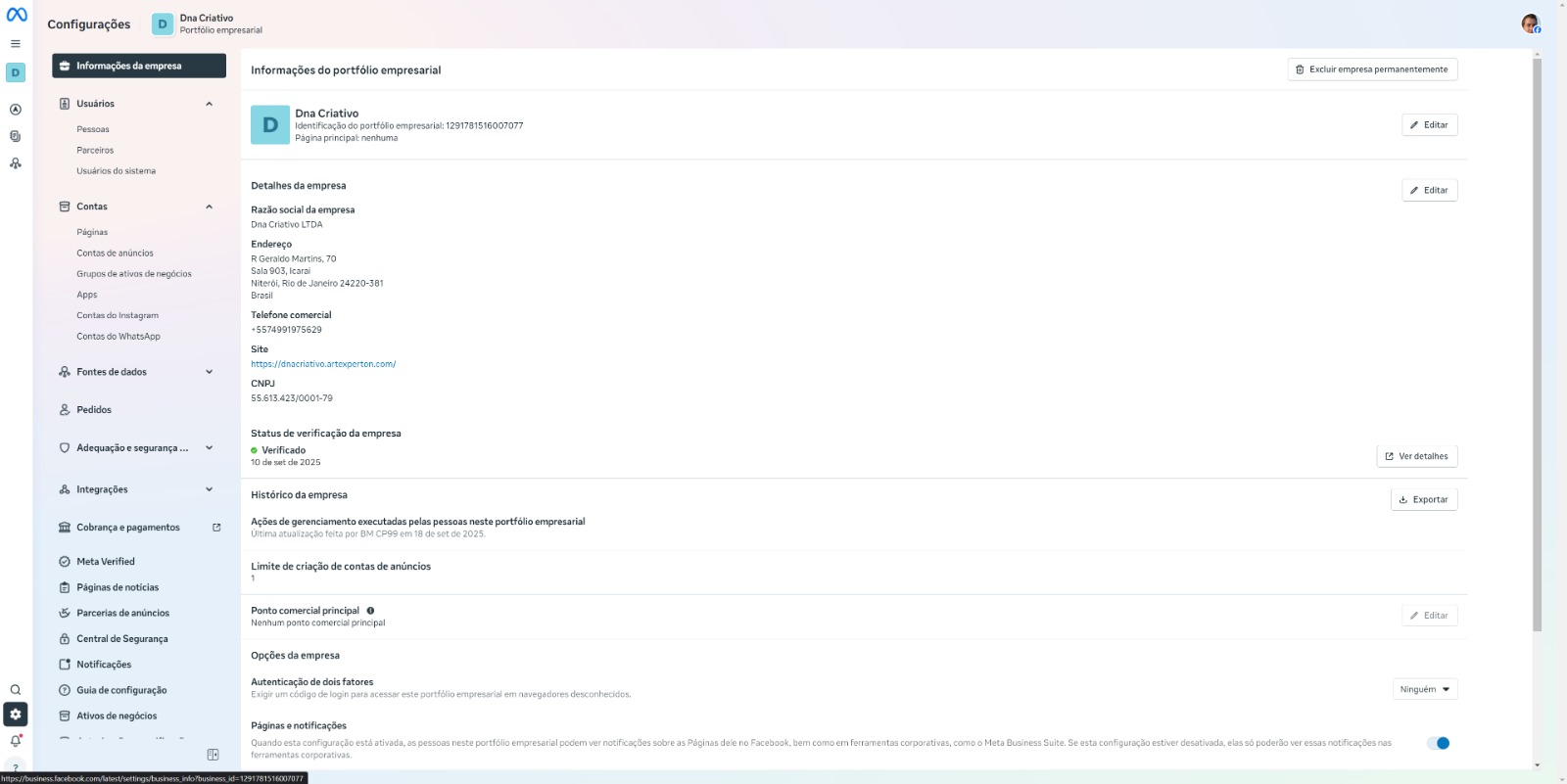Go to Contas do WhatsApp
The image size is (1567, 784).
tap(119, 337)
